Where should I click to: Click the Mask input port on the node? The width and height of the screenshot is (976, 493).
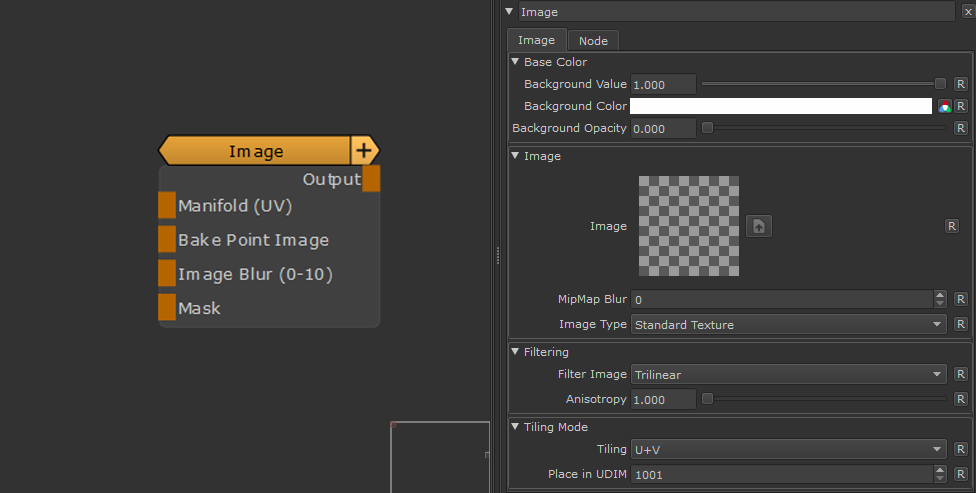click(x=167, y=308)
